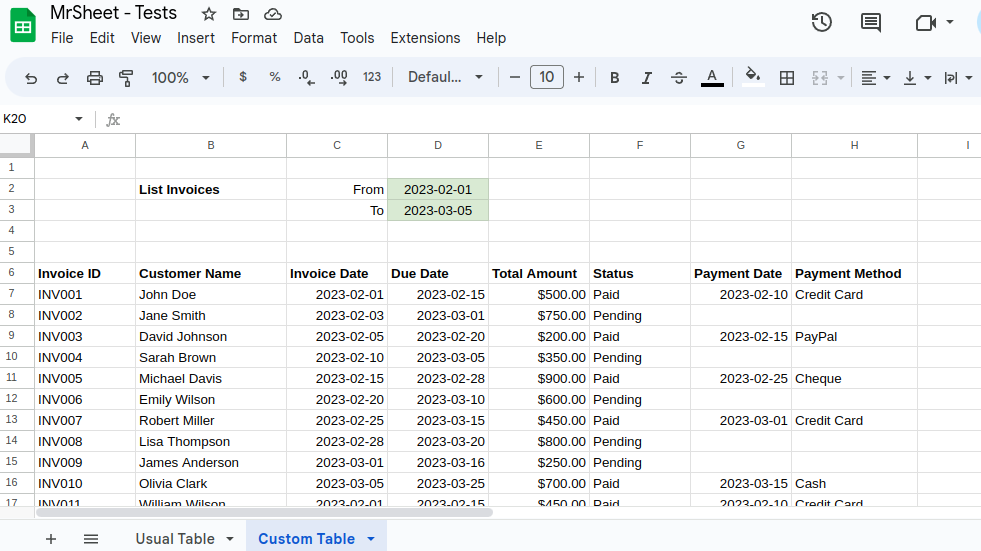Viewport: 981px width, 551px height.
Task: Print the spreadsheet
Action: pyautogui.click(x=94, y=78)
